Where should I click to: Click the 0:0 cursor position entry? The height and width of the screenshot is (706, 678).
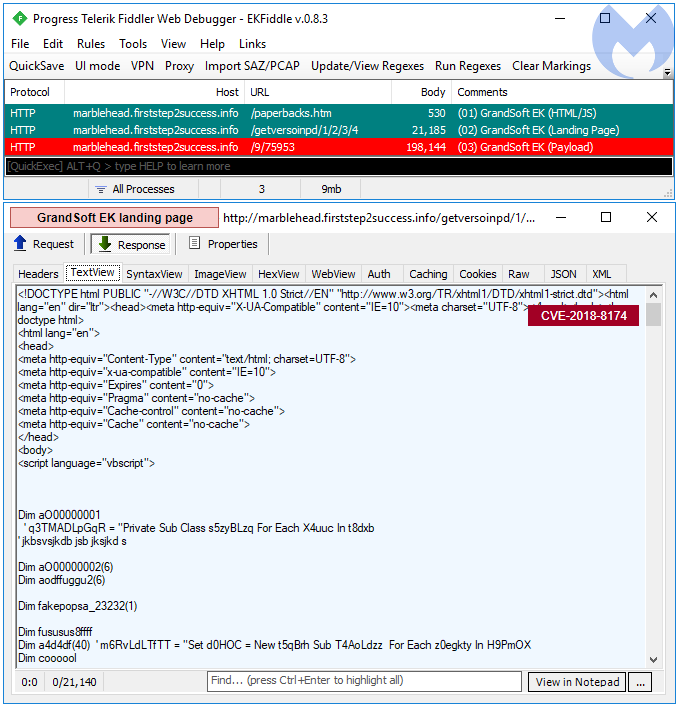coord(29,682)
